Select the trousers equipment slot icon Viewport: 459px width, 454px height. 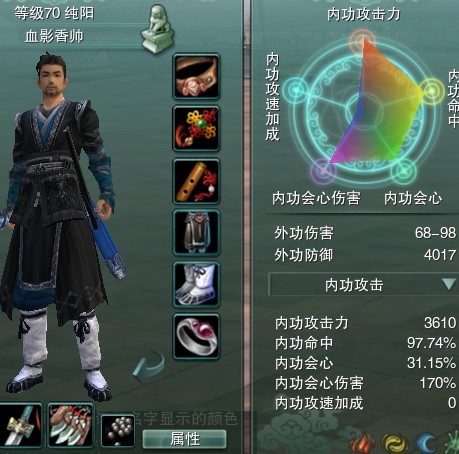[x=196, y=233]
